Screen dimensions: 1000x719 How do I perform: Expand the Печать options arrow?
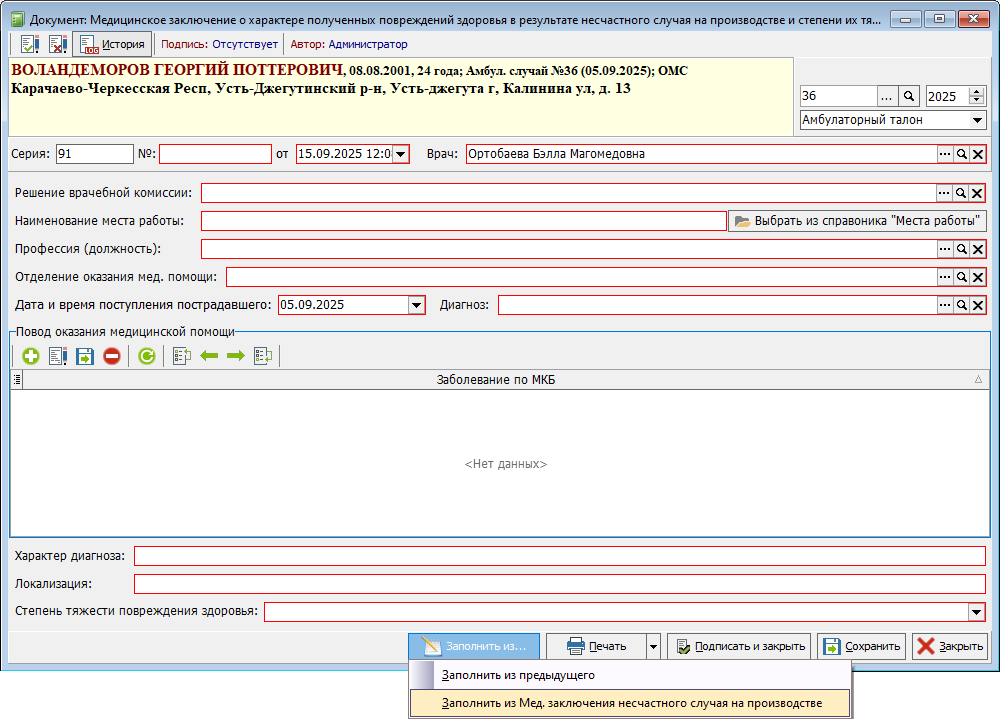(653, 646)
